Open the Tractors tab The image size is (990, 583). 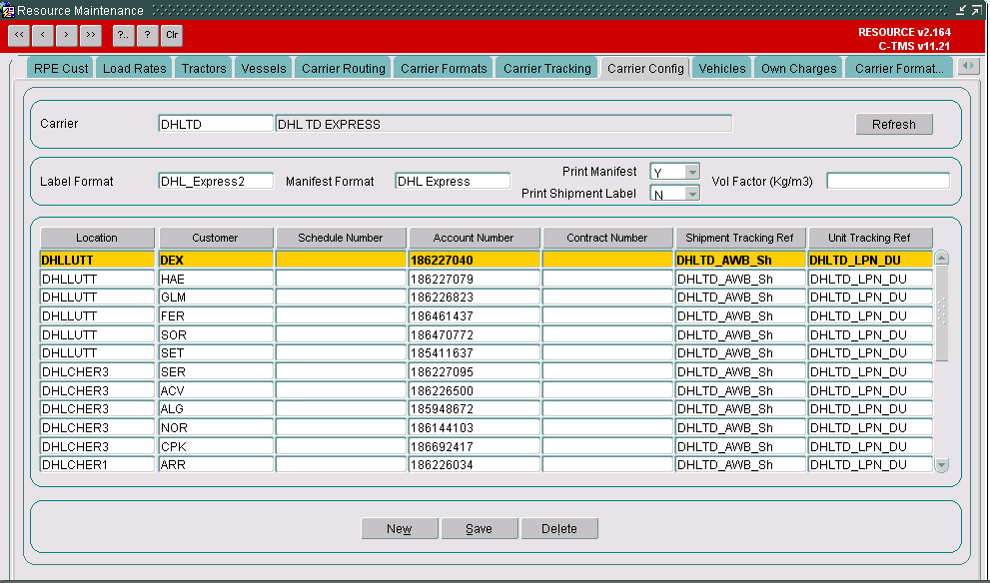(204, 68)
